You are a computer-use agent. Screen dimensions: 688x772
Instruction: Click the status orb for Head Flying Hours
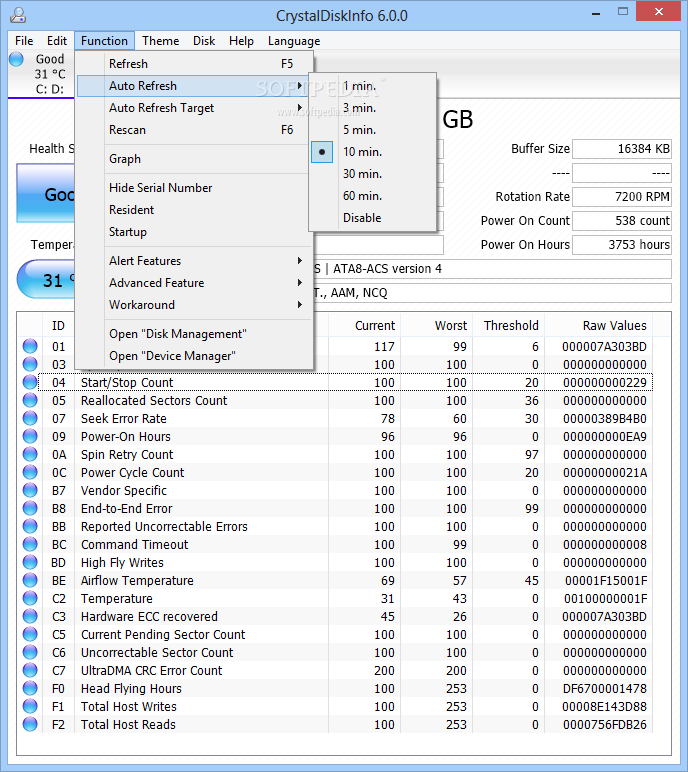click(x=30, y=688)
